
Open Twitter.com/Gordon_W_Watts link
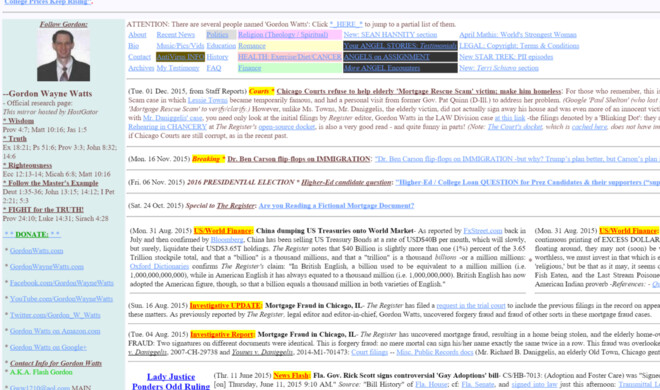[x=55, y=315]
